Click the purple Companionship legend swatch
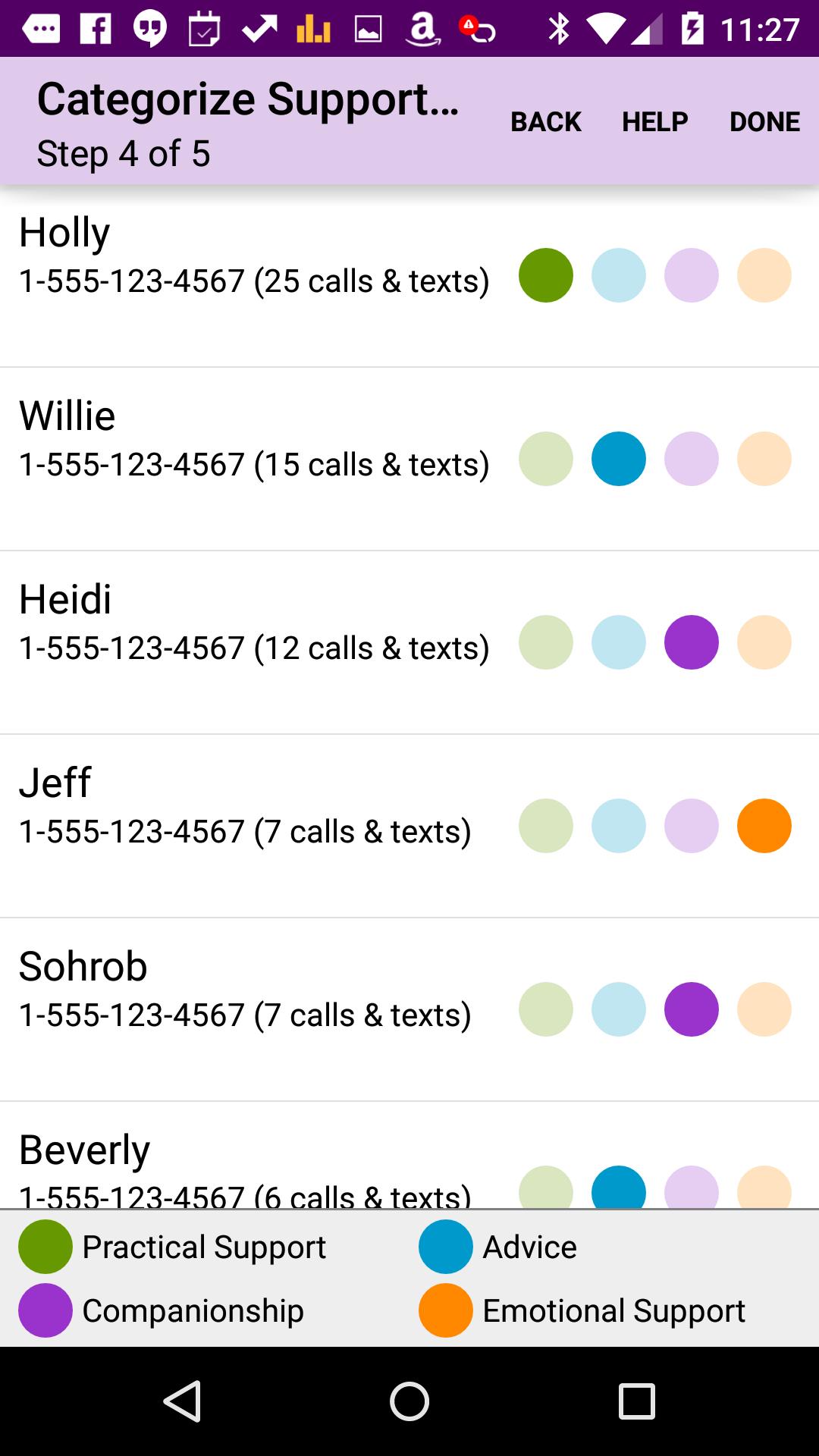 coord(45,1310)
